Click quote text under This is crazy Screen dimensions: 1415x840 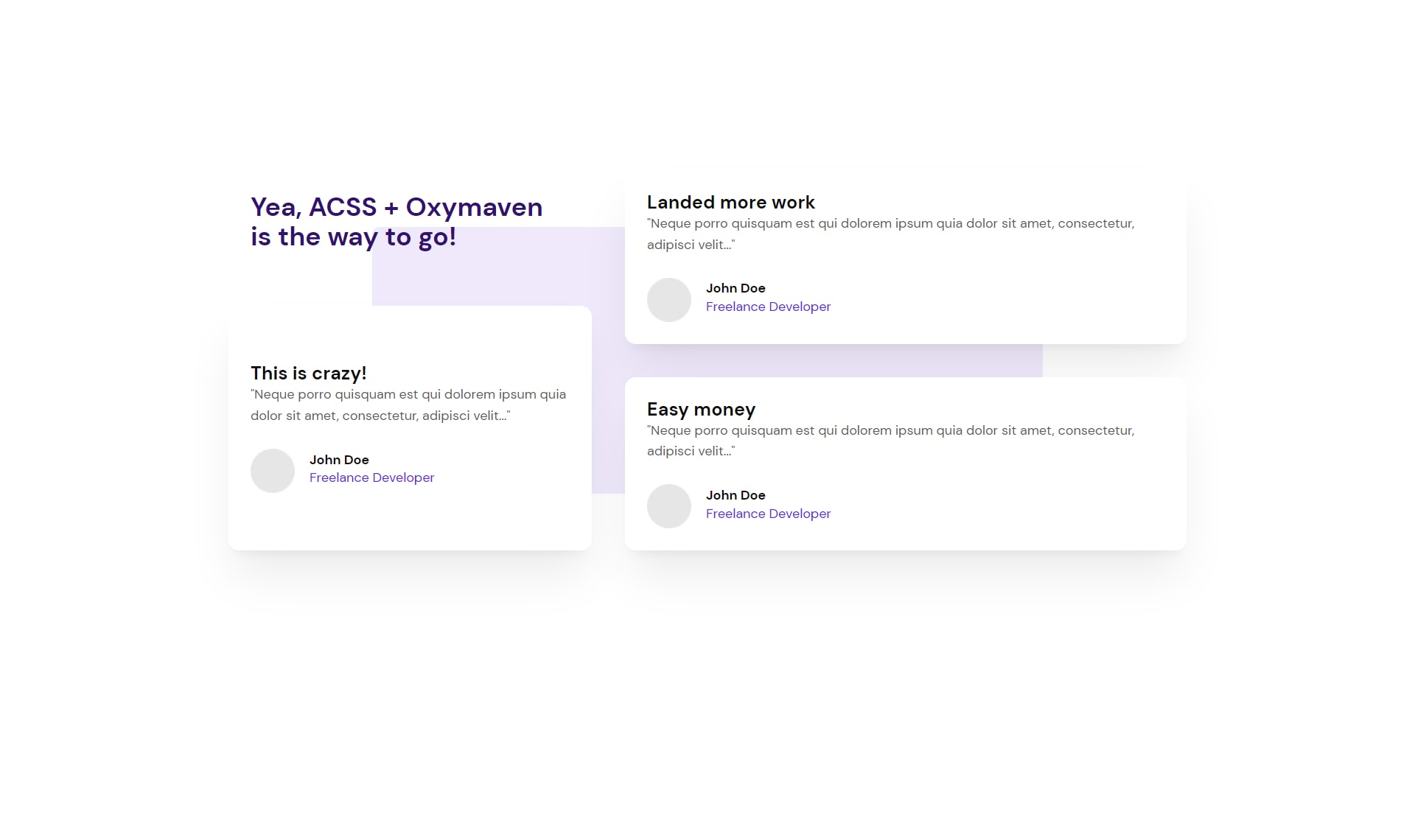coord(408,405)
